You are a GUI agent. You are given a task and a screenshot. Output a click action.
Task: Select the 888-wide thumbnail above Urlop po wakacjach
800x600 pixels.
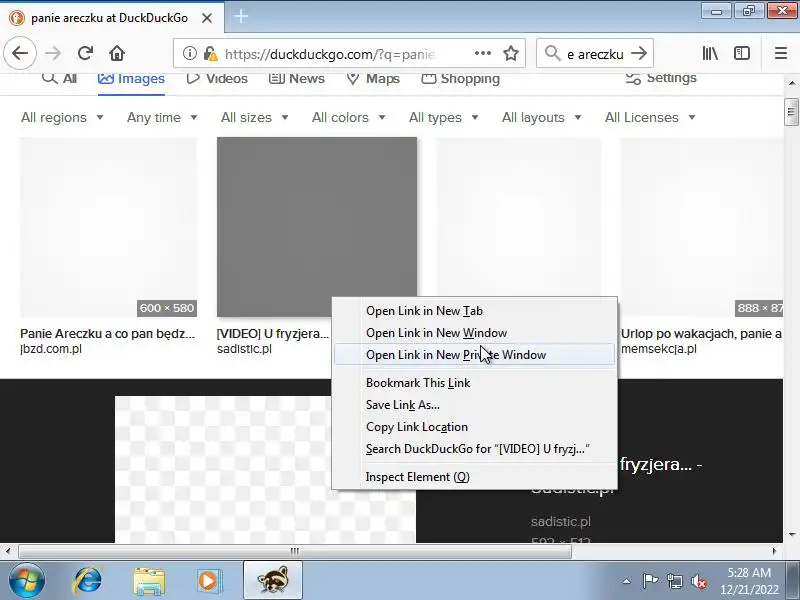(702, 227)
